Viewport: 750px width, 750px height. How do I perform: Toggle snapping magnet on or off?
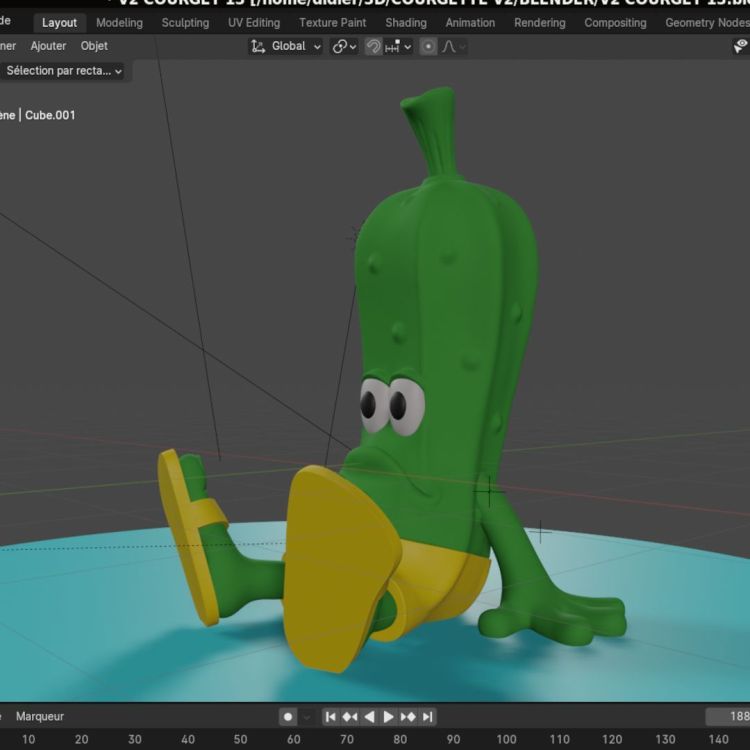tap(373, 46)
